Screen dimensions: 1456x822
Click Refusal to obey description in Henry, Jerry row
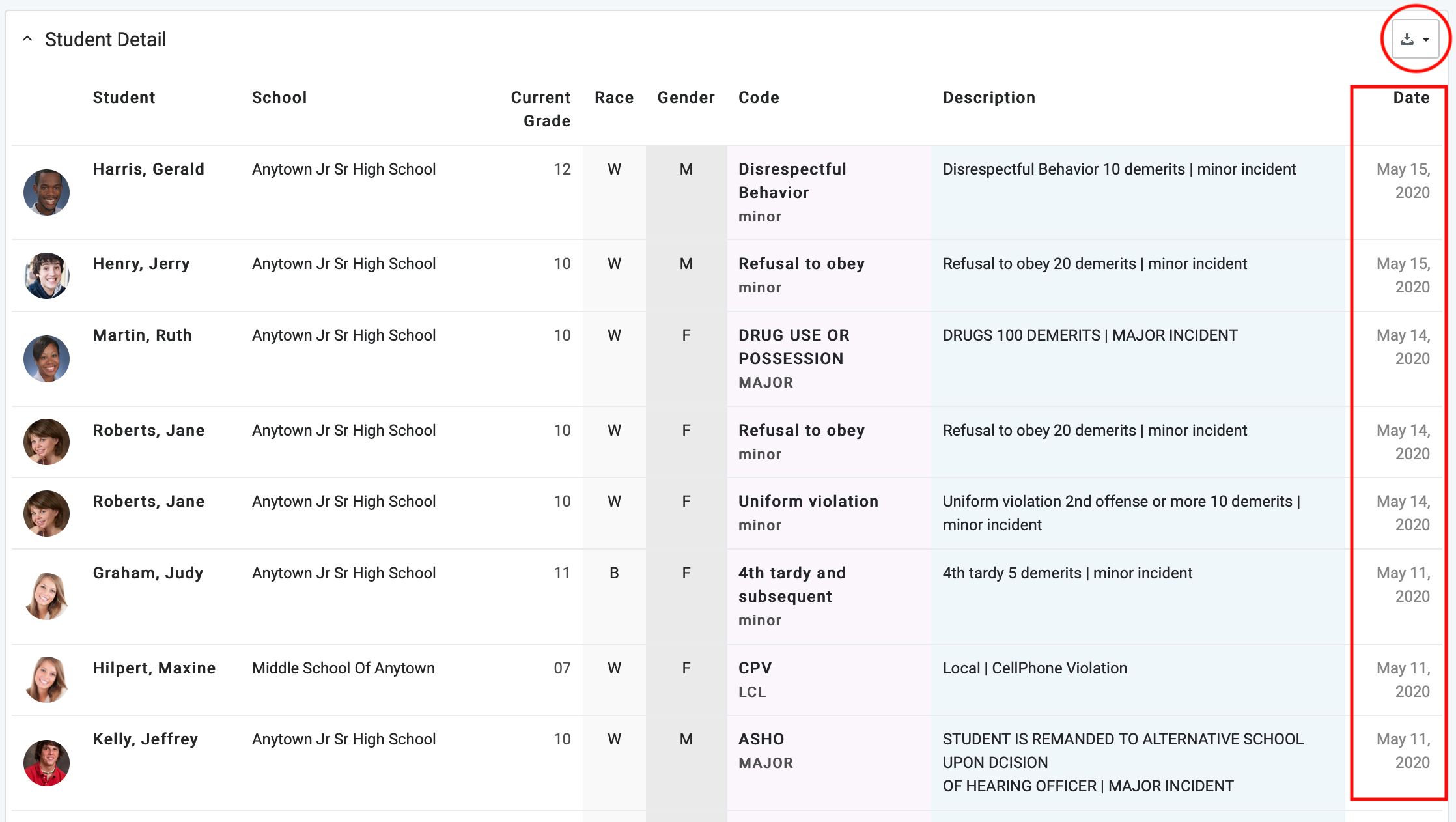click(x=1095, y=264)
